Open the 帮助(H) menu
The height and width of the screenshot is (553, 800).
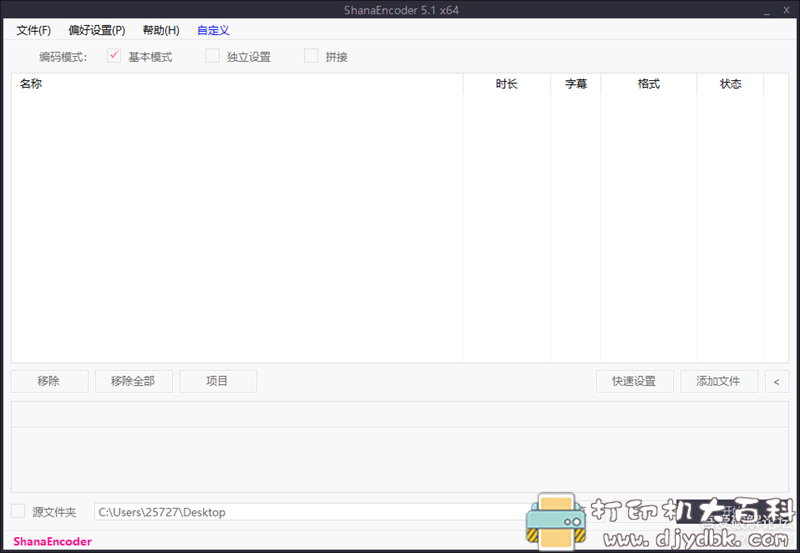161,30
